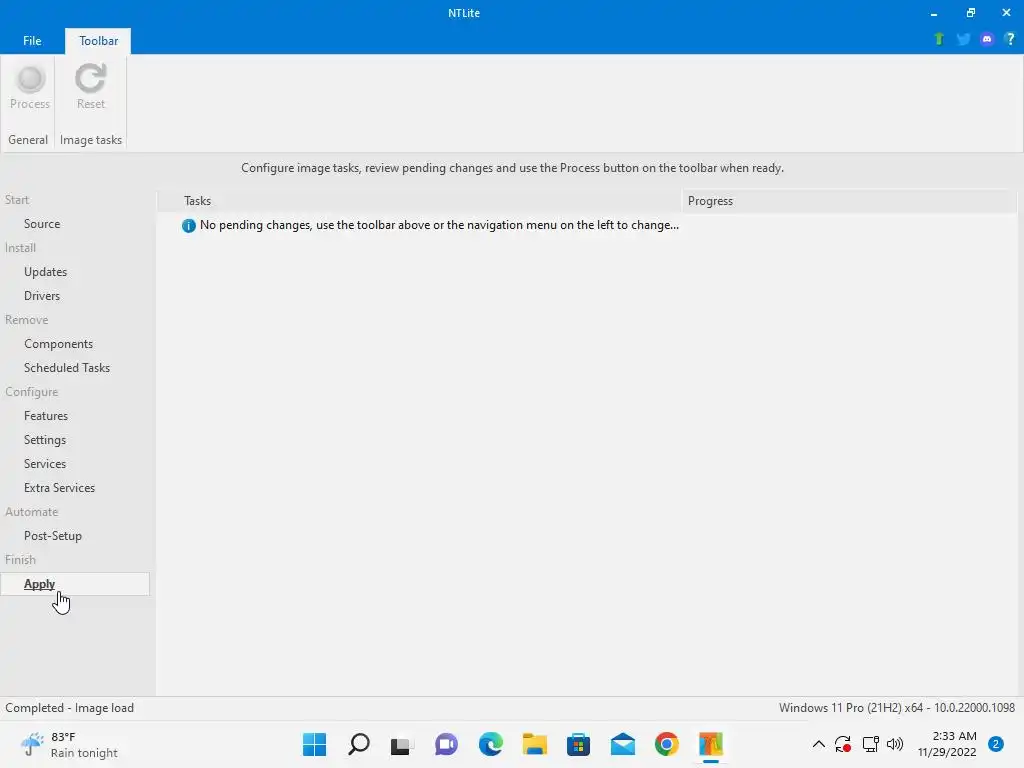Image resolution: width=1024 pixels, height=768 pixels.
Task: Click the sync status tray icon
Action: coord(843,744)
